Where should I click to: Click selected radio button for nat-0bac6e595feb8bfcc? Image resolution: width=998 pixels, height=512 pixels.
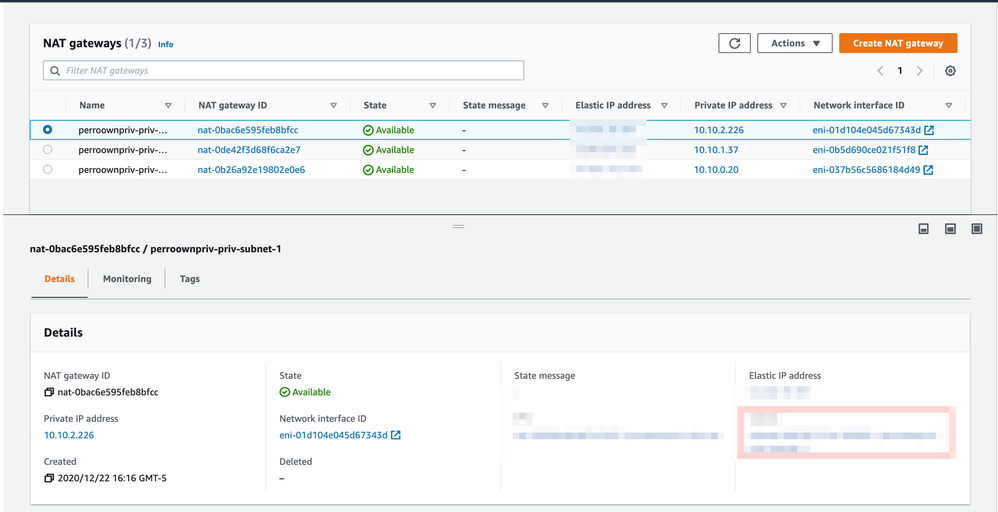point(48,130)
